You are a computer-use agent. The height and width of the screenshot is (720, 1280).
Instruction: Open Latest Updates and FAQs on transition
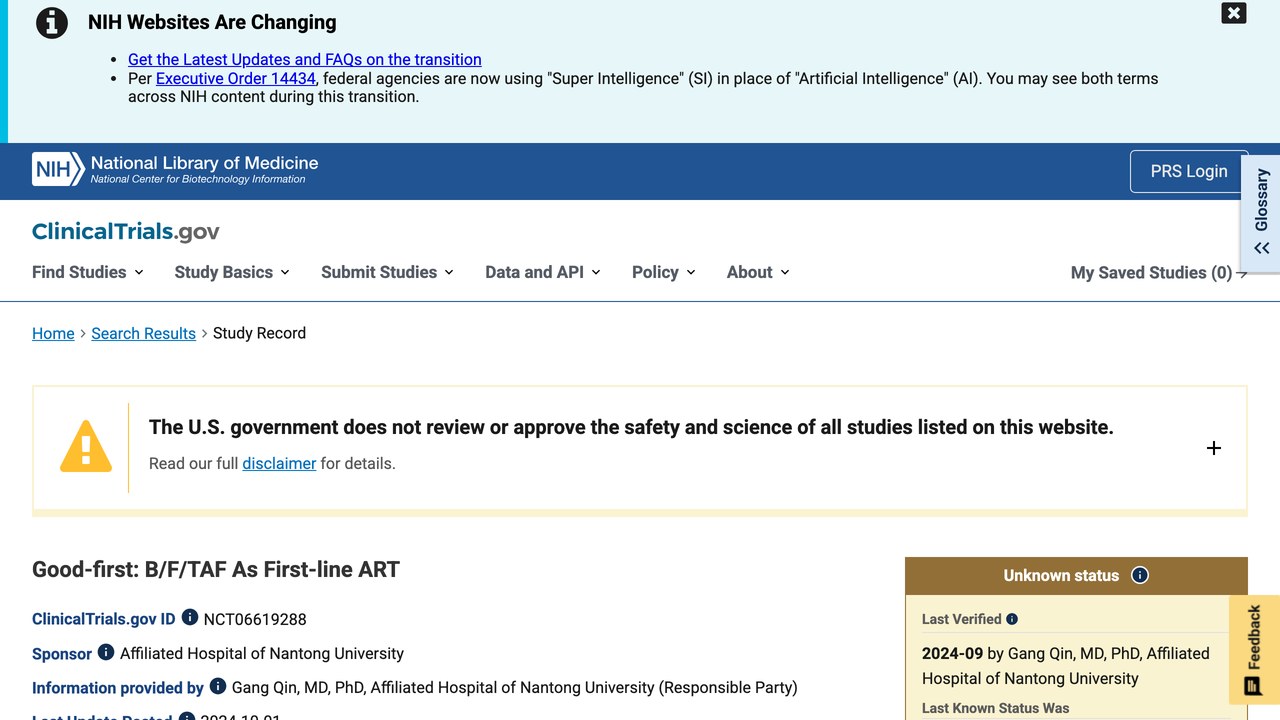305,59
